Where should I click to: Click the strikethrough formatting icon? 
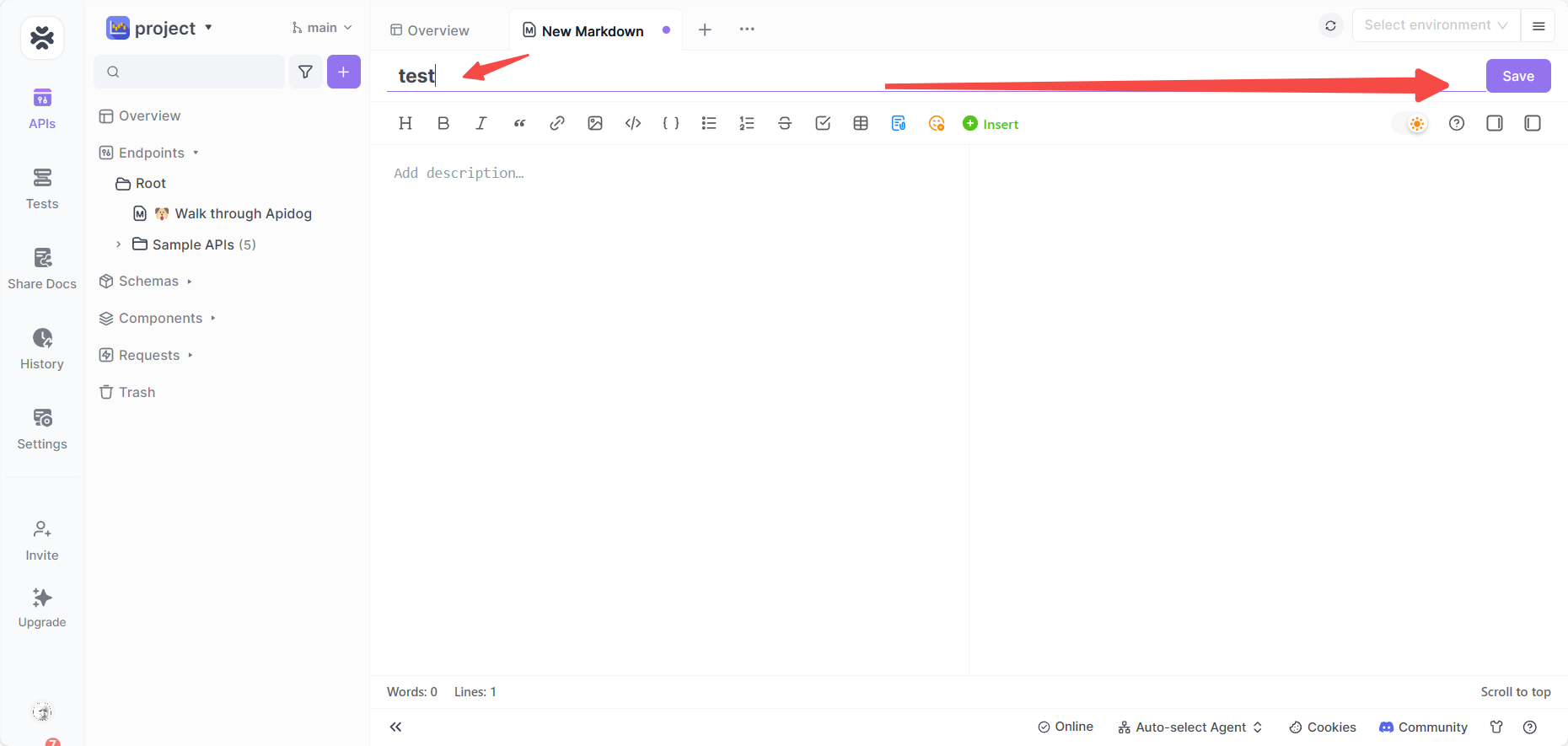(785, 123)
